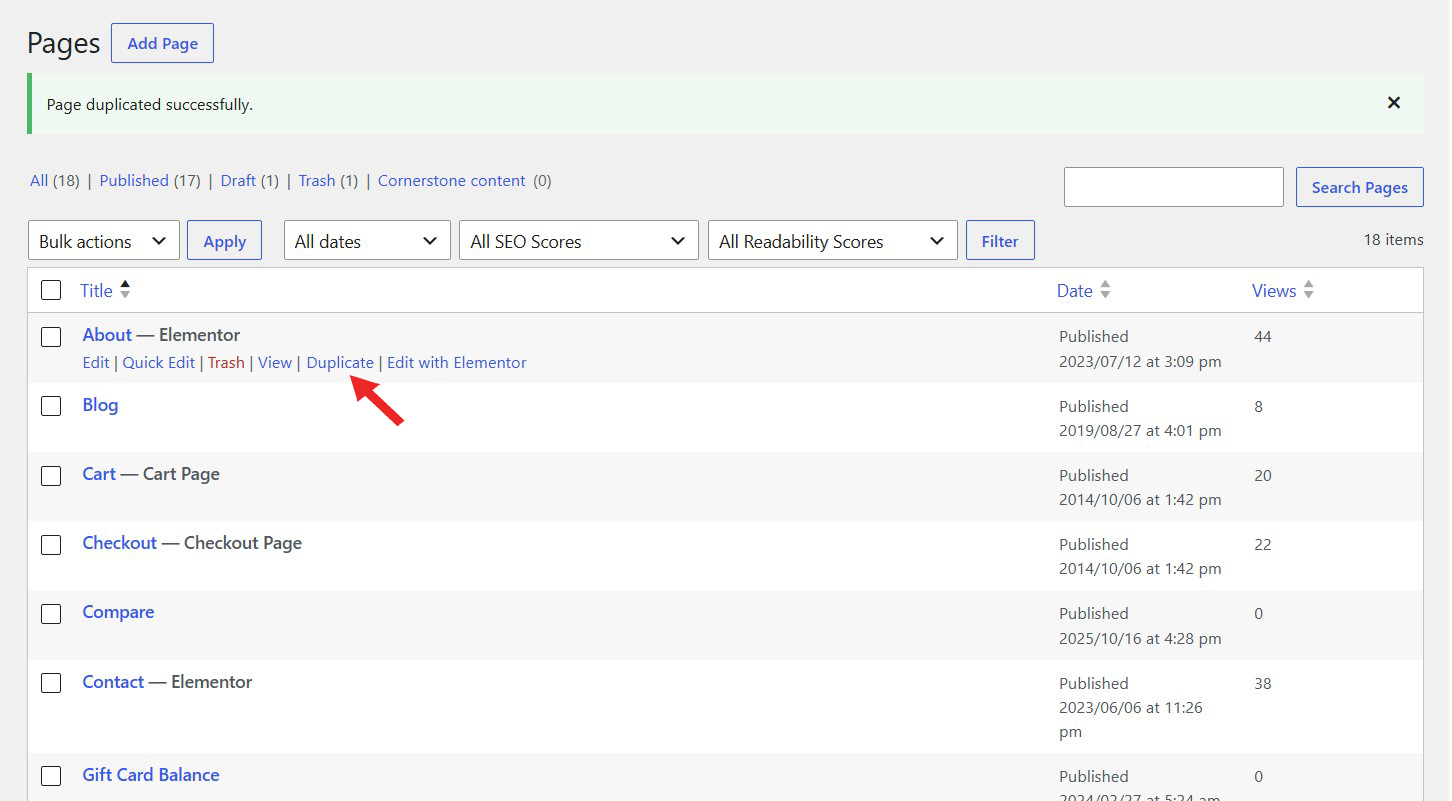The width and height of the screenshot is (1452, 801).
Task: Dismiss the 'Page duplicated successfully' notice
Action: coord(1393,103)
